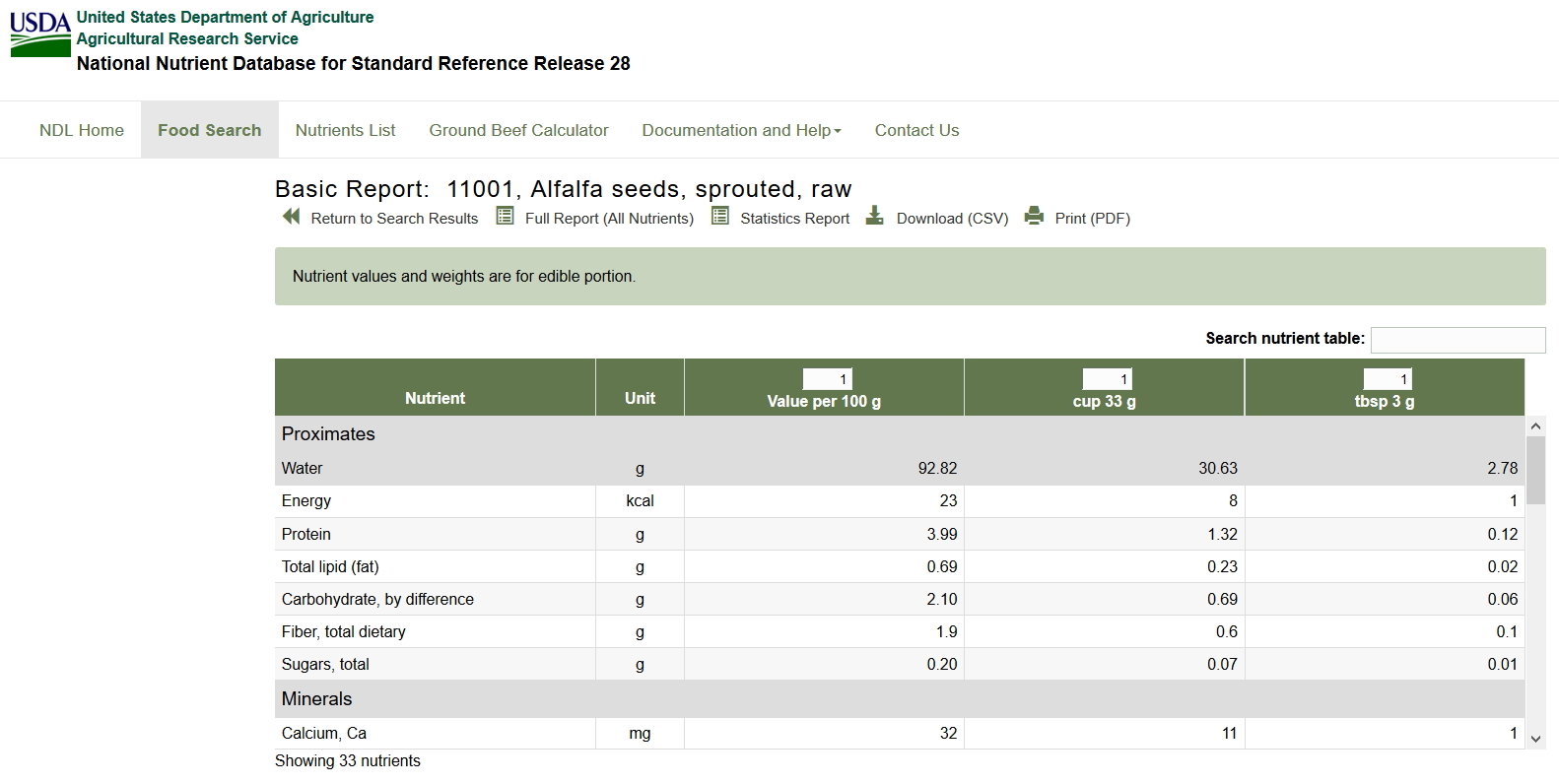Click the Return to Search Results arrow icon
Viewport: 1559px width, 784px height.
tap(291, 217)
